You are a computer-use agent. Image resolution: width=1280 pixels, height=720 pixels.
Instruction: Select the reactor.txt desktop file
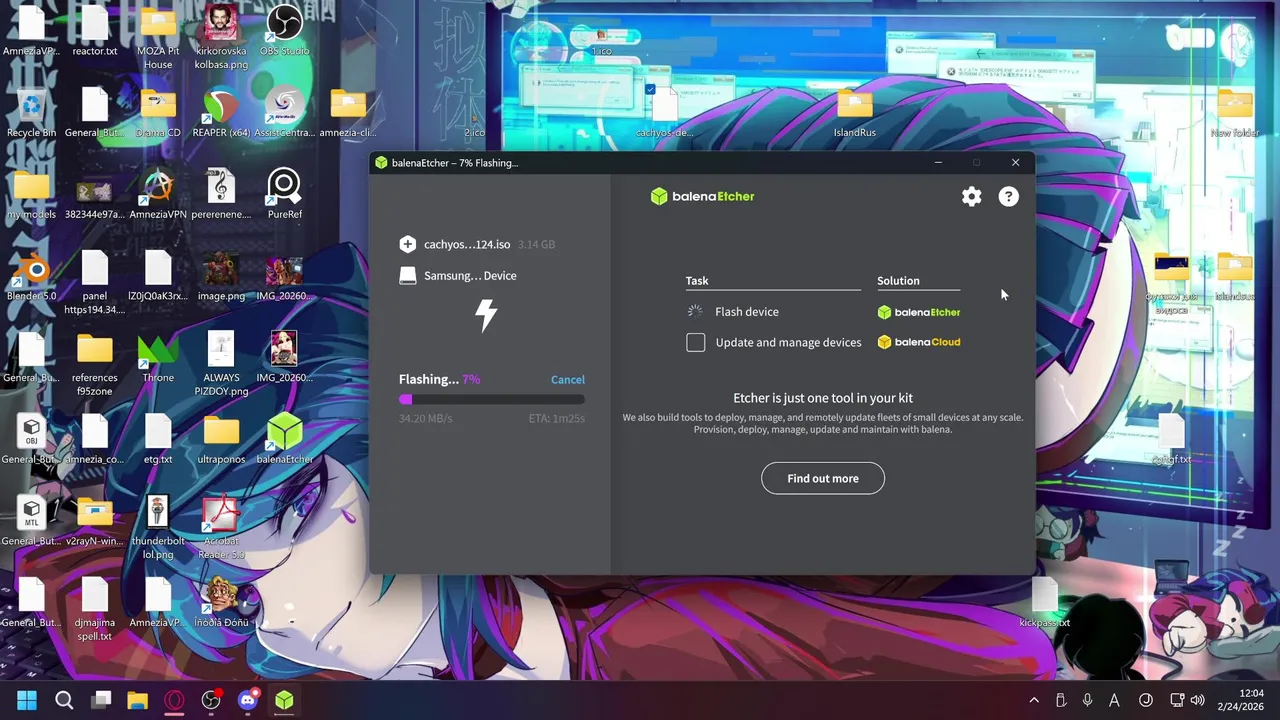click(94, 31)
